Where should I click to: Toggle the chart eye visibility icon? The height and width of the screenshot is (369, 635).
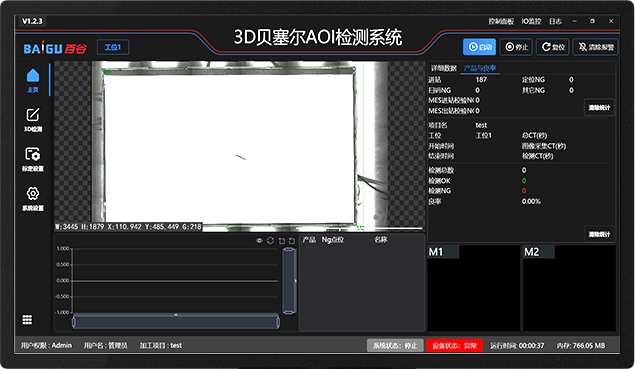[260, 241]
